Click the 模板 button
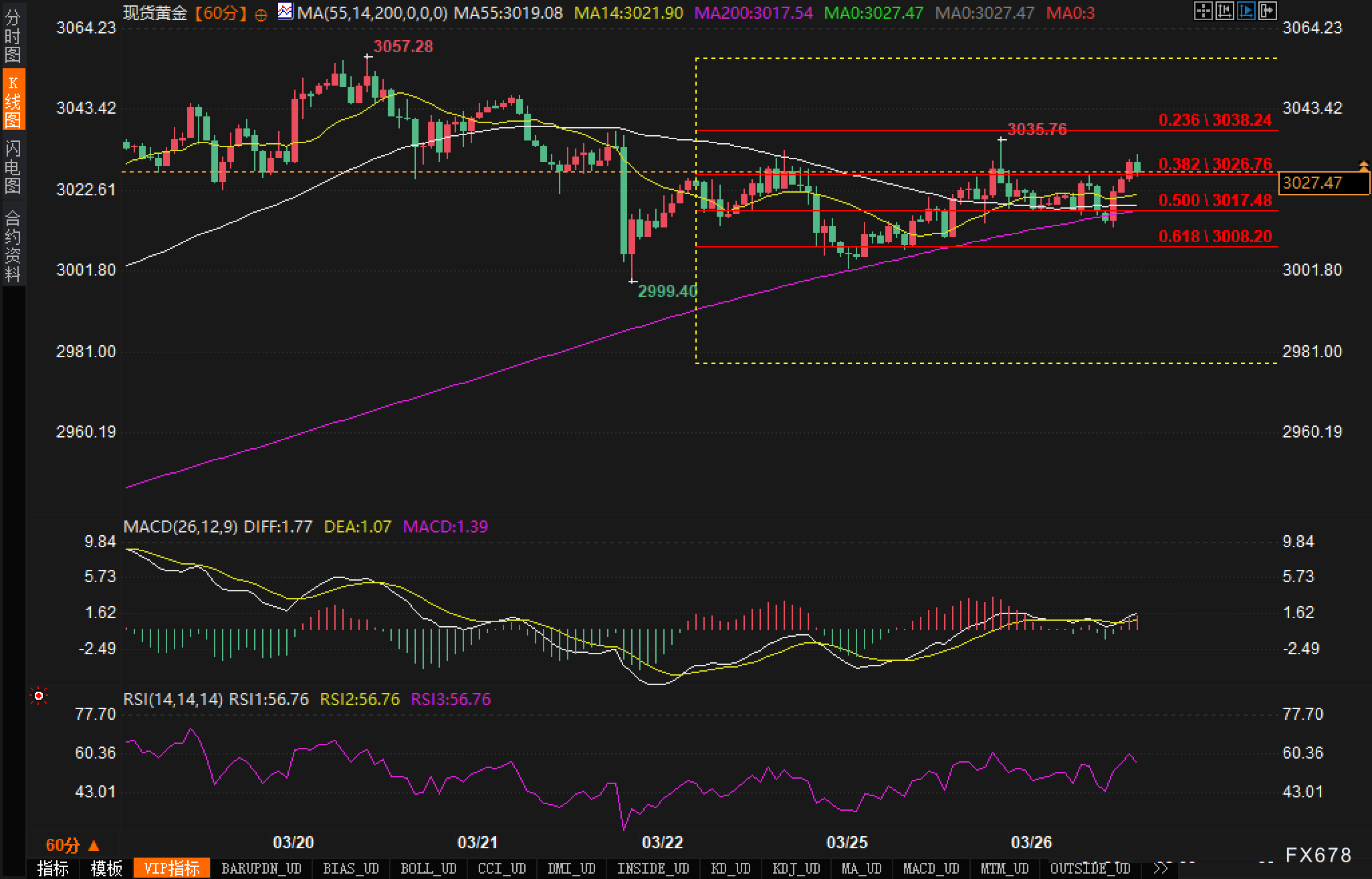The height and width of the screenshot is (879, 1372). [106, 868]
